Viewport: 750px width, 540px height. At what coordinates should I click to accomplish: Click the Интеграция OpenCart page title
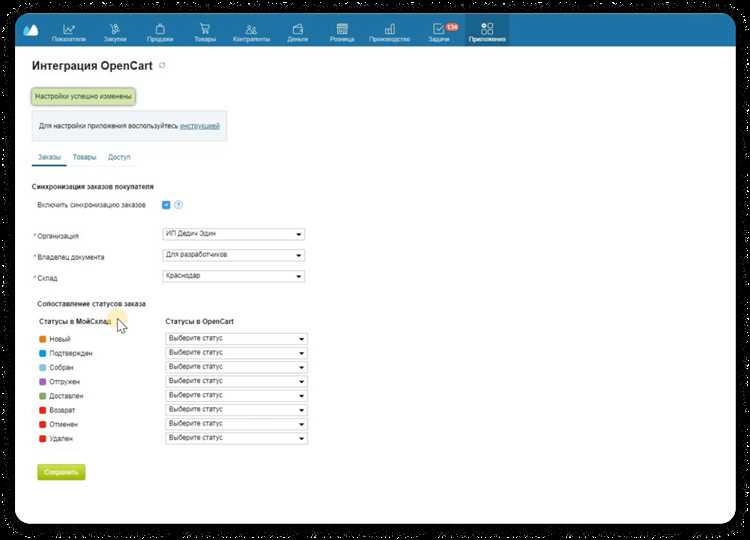pos(92,66)
